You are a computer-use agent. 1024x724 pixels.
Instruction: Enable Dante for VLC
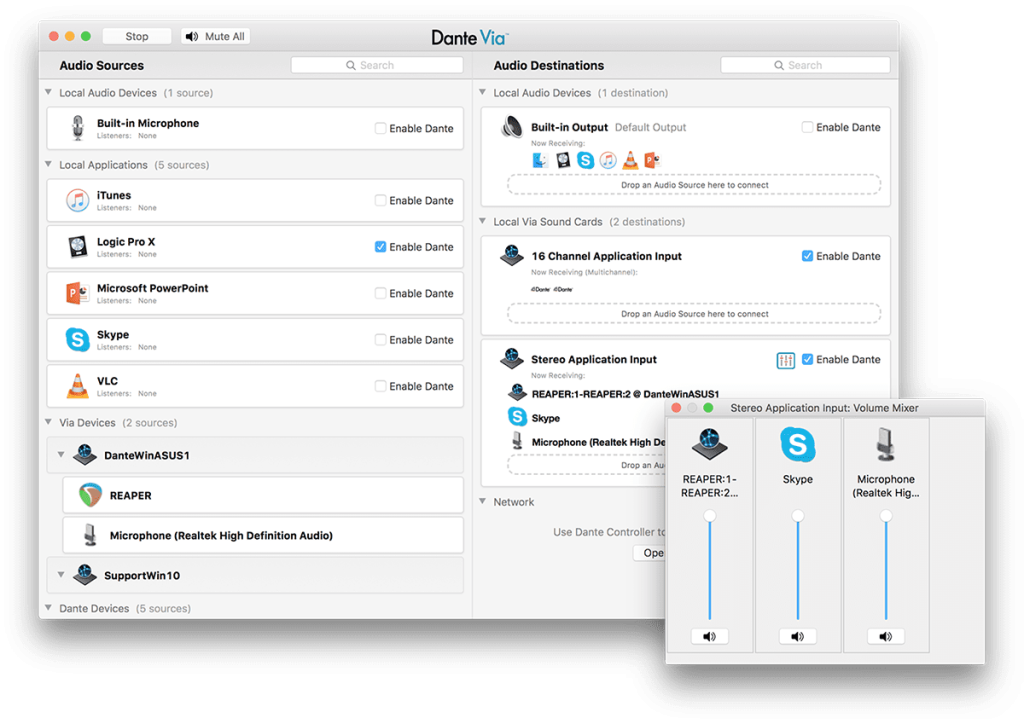tap(380, 386)
